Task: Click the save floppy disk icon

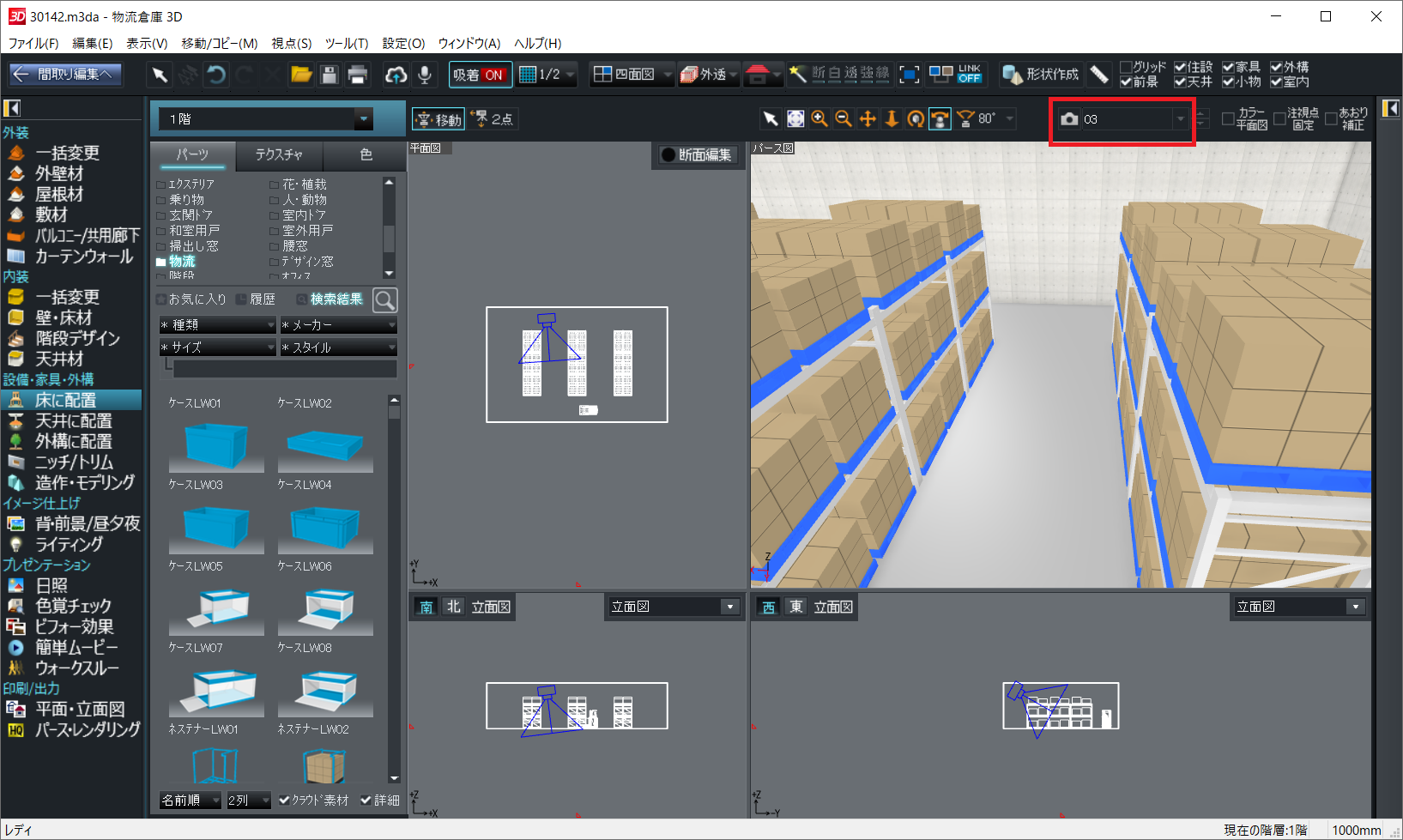Action: (x=329, y=75)
